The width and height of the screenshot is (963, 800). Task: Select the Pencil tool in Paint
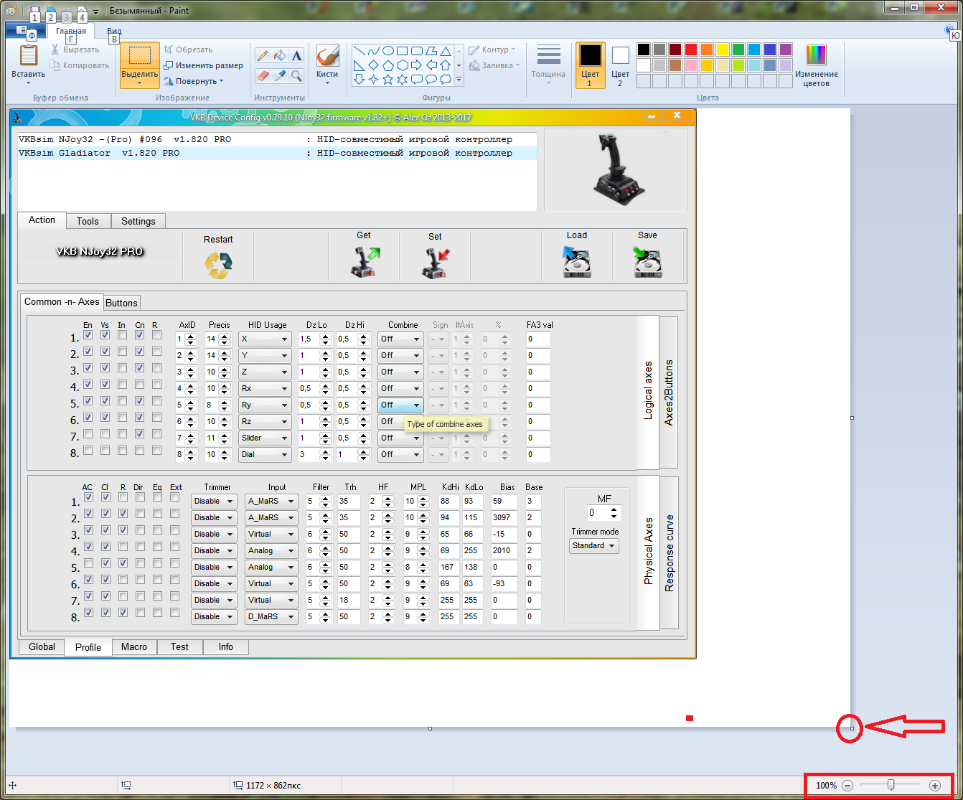tap(262, 56)
